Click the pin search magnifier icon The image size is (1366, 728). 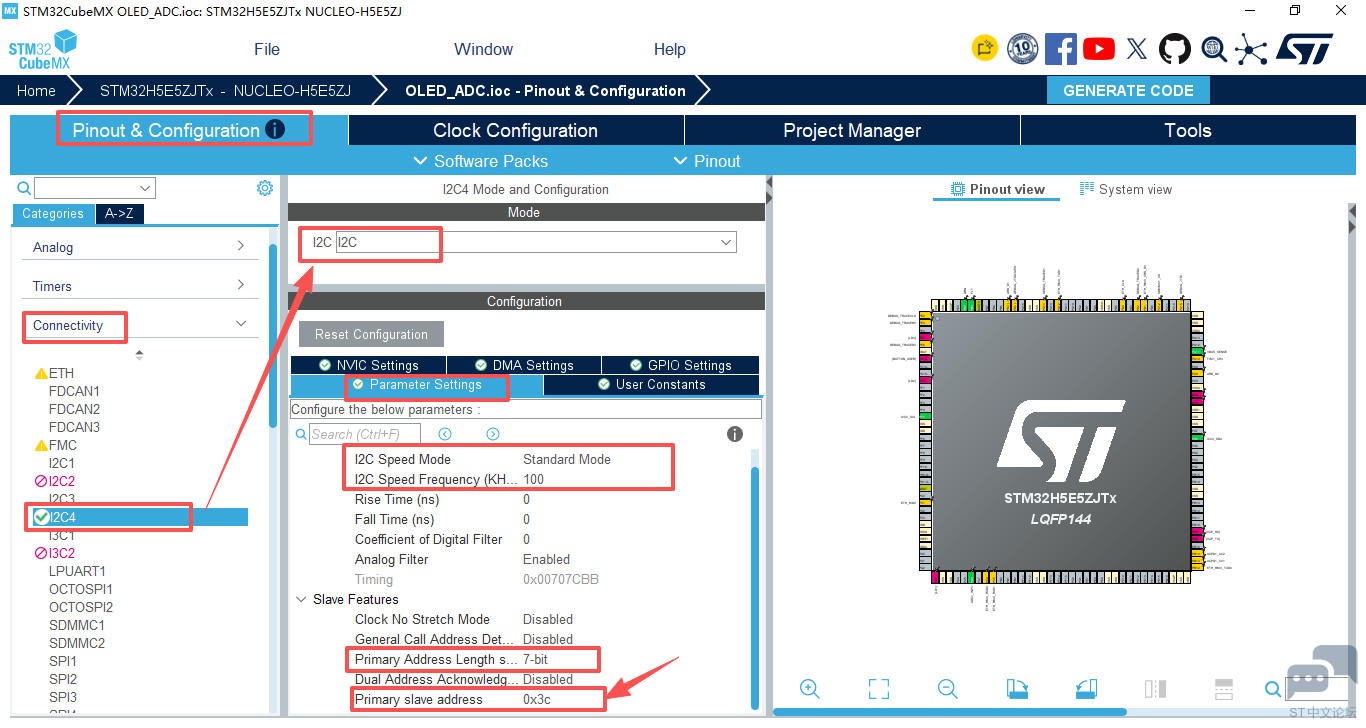pos(1272,689)
